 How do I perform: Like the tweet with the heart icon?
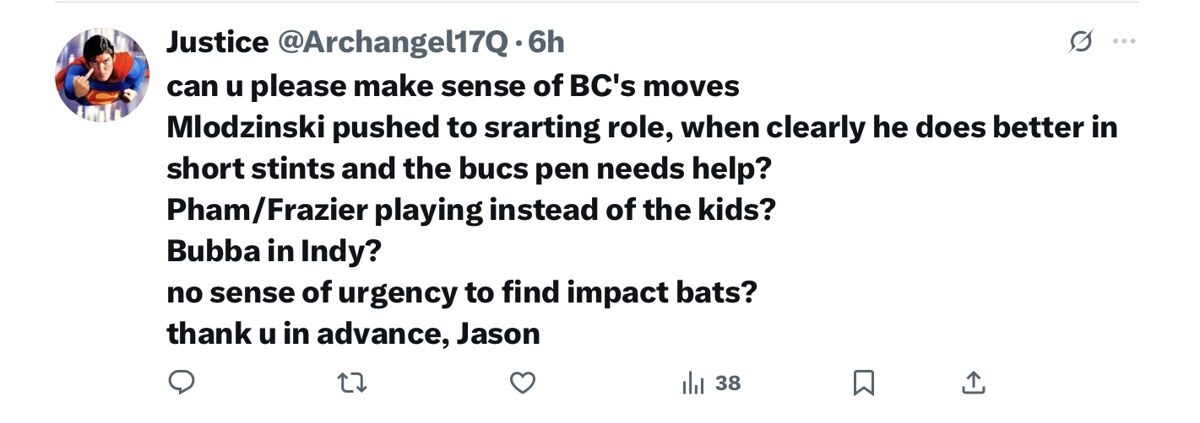click(x=522, y=382)
